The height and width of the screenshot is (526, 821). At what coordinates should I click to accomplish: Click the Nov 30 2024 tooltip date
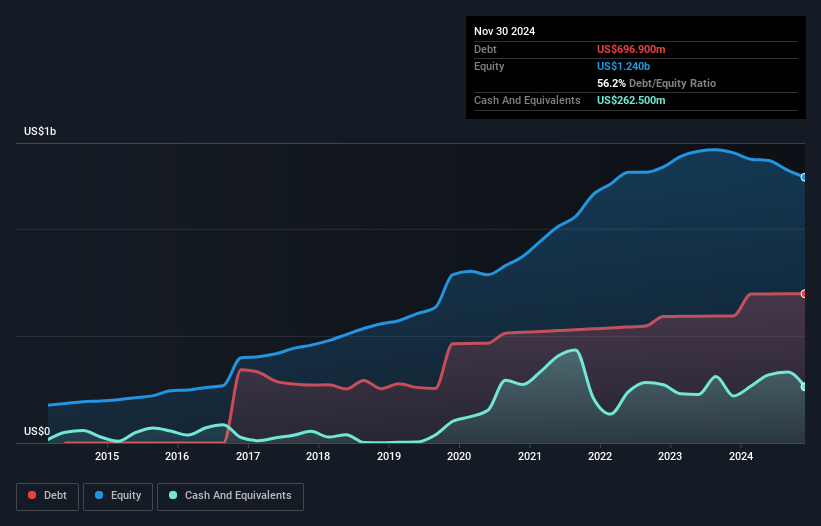tap(504, 31)
